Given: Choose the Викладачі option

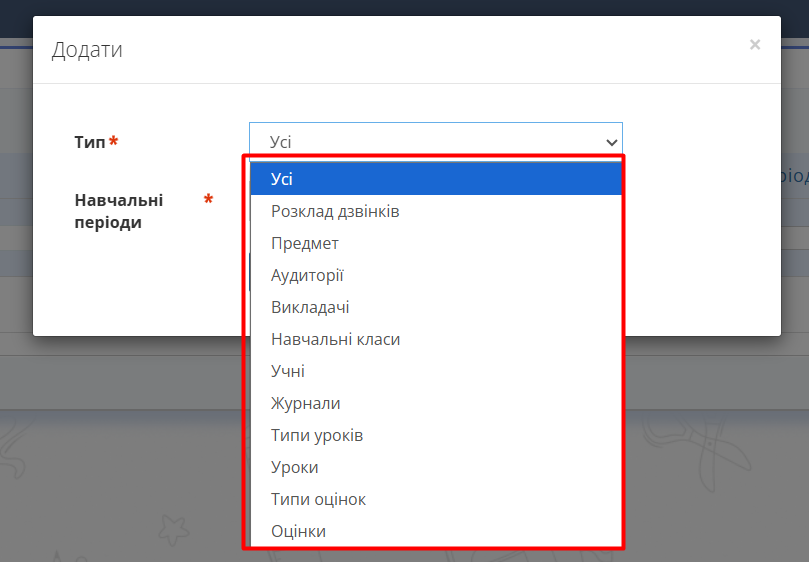Looking at the screenshot, I should (310, 307).
